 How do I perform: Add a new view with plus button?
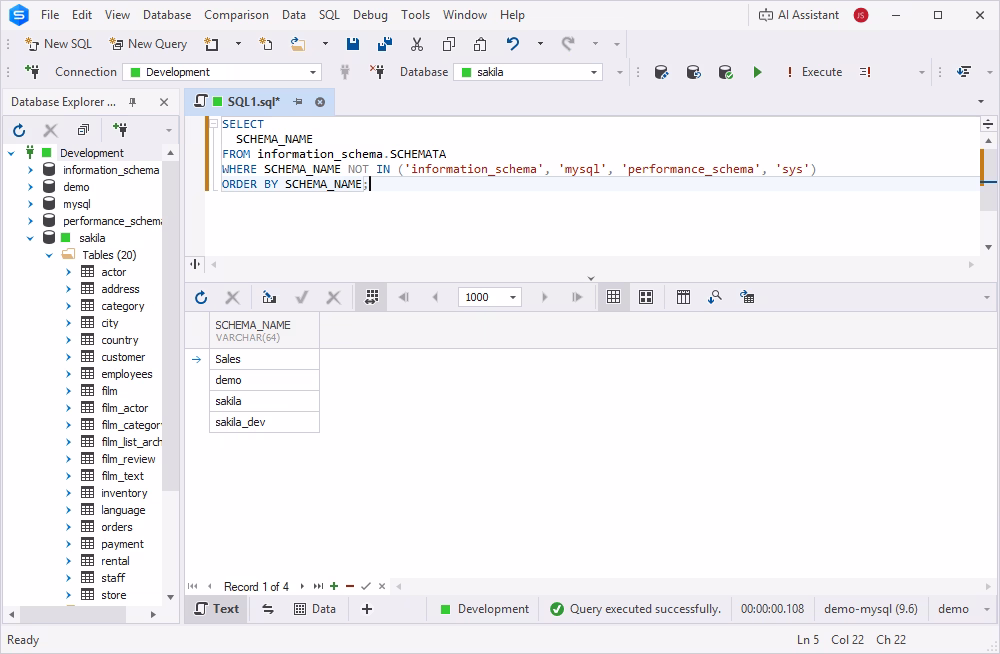[x=367, y=609]
